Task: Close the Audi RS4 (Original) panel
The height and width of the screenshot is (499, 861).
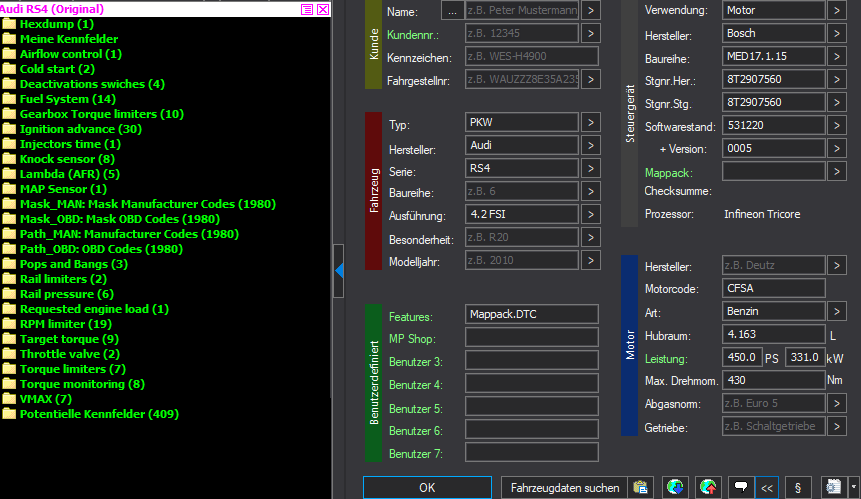Action: [x=323, y=9]
